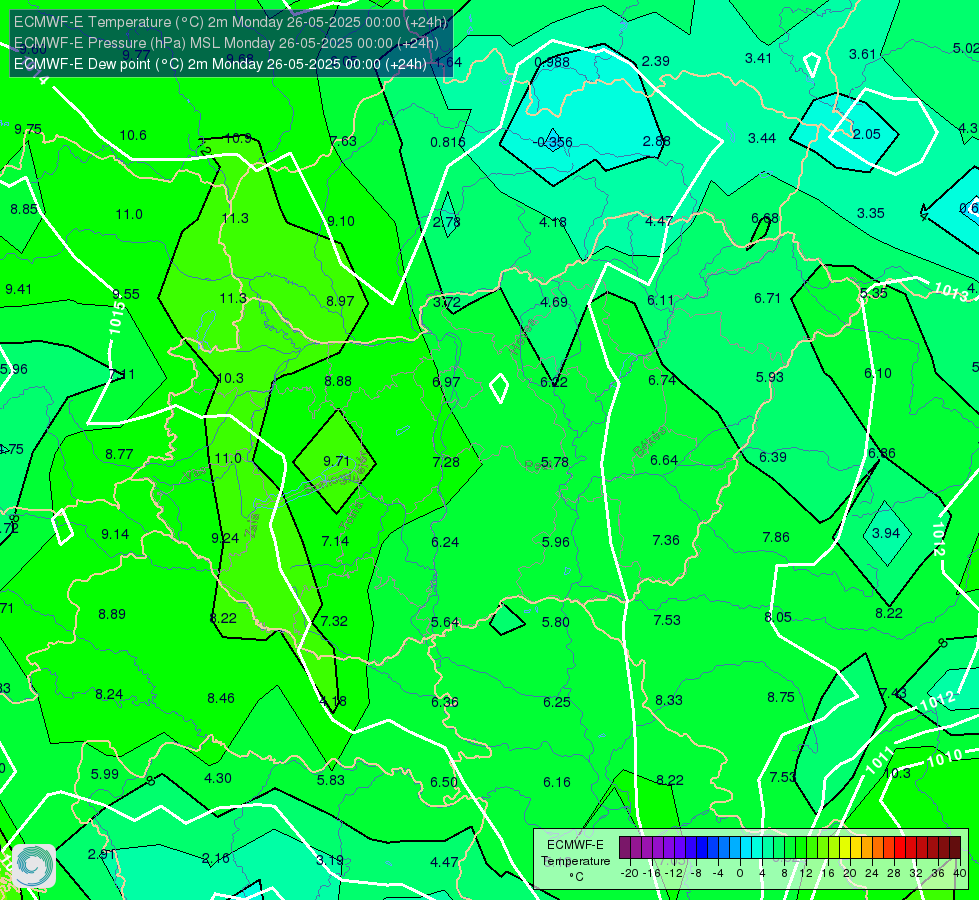Click the 8.75 temperature value
Screen dimensions: 979x900
click(781, 697)
